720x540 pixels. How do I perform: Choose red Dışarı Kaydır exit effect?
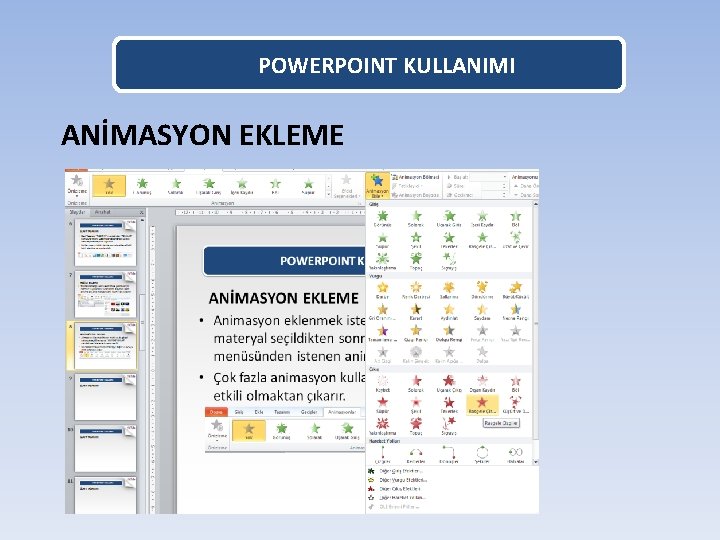click(482, 383)
